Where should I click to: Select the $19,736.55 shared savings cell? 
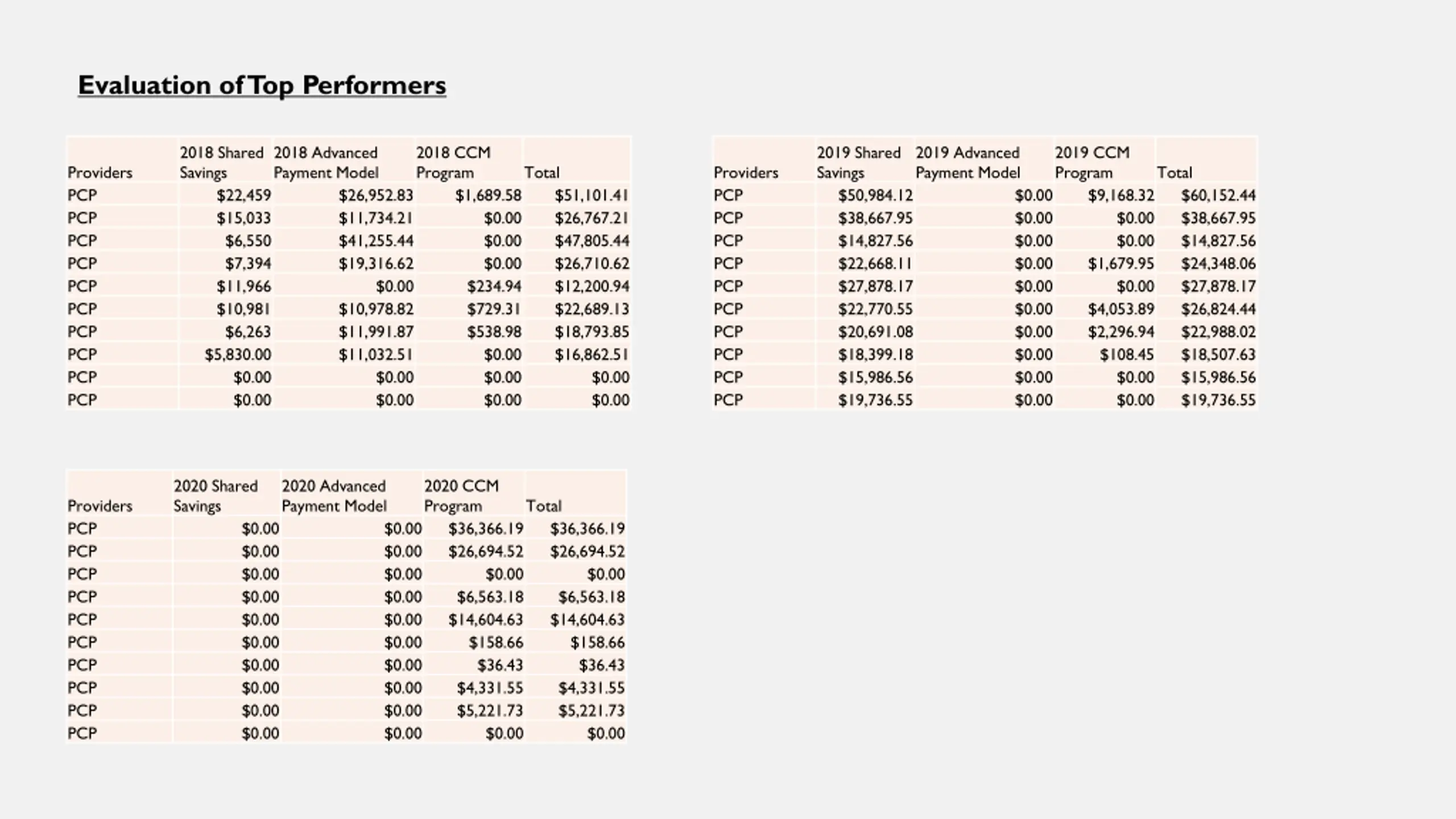click(x=875, y=400)
